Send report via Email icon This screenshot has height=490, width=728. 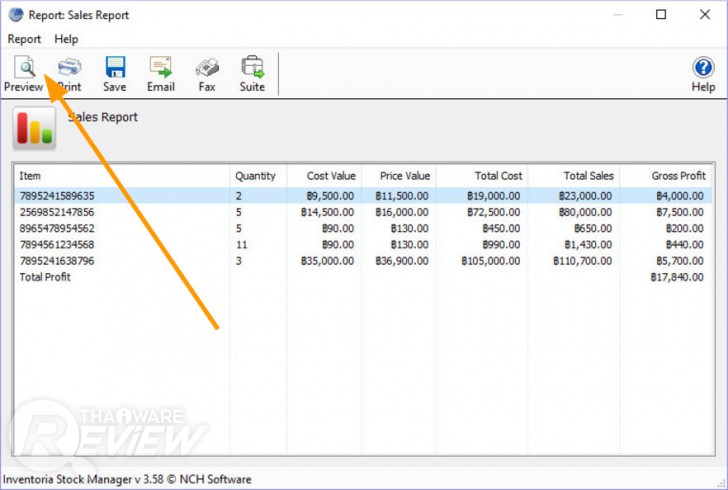point(161,74)
